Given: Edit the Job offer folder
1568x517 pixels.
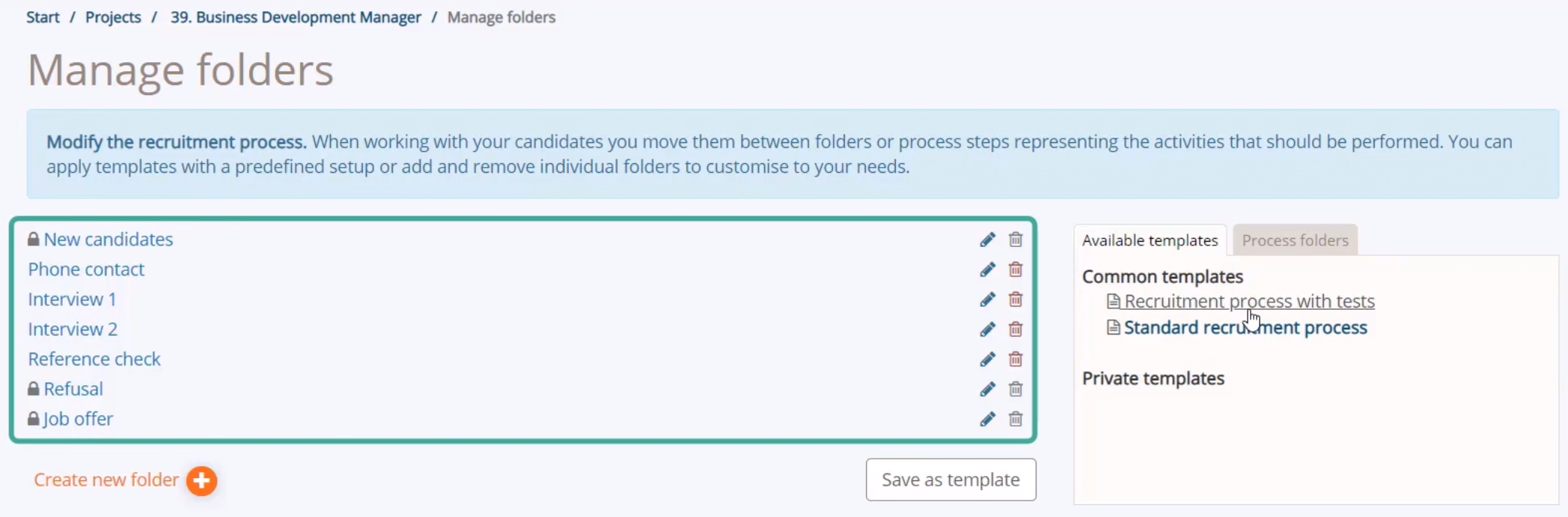Looking at the screenshot, I should pyautogui.click(x=987, y=419).
